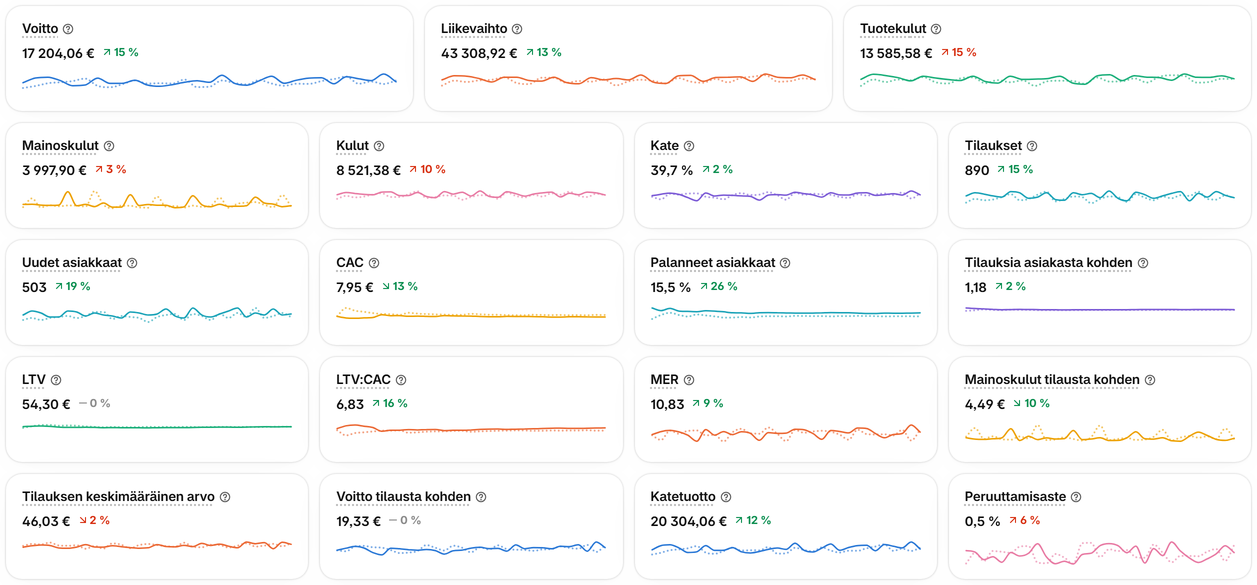The height and width of the screenshot is (585, 1257).
Task: Select the Kate value 39,7 %
Action: coord(672,170)
